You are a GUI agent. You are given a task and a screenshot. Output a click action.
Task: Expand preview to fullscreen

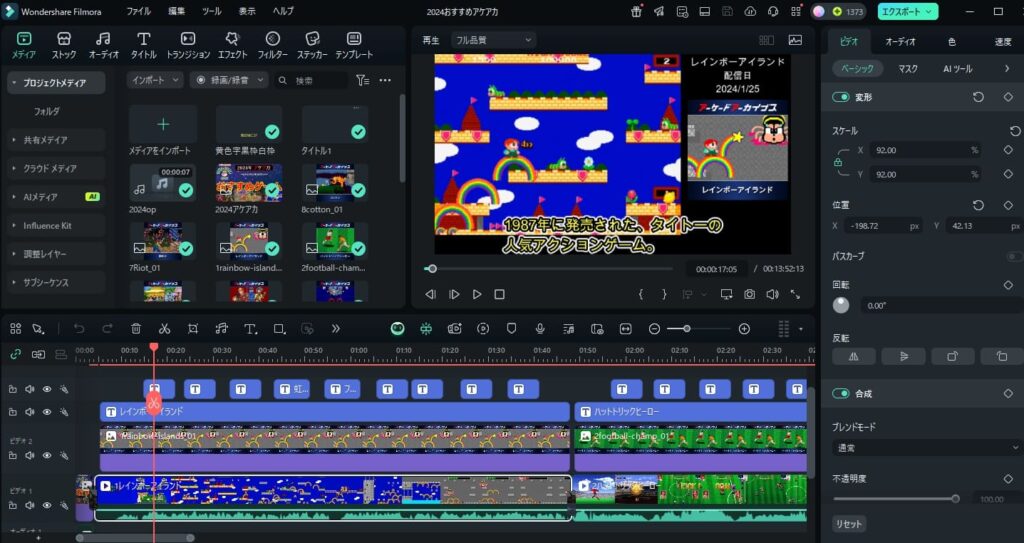click(795, 295)
